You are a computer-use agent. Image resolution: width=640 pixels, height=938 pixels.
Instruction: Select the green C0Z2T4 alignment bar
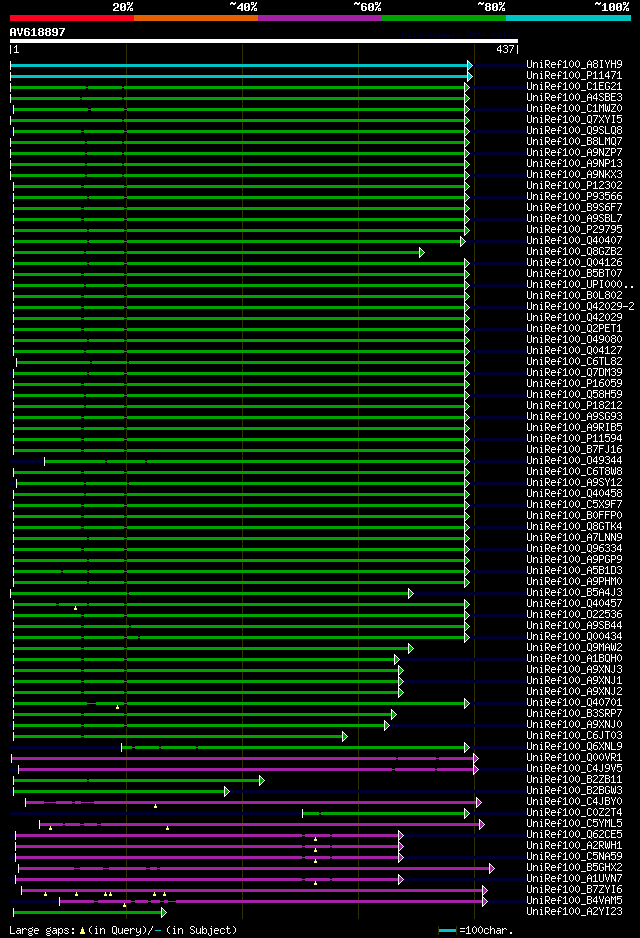(x=384, y=814)
